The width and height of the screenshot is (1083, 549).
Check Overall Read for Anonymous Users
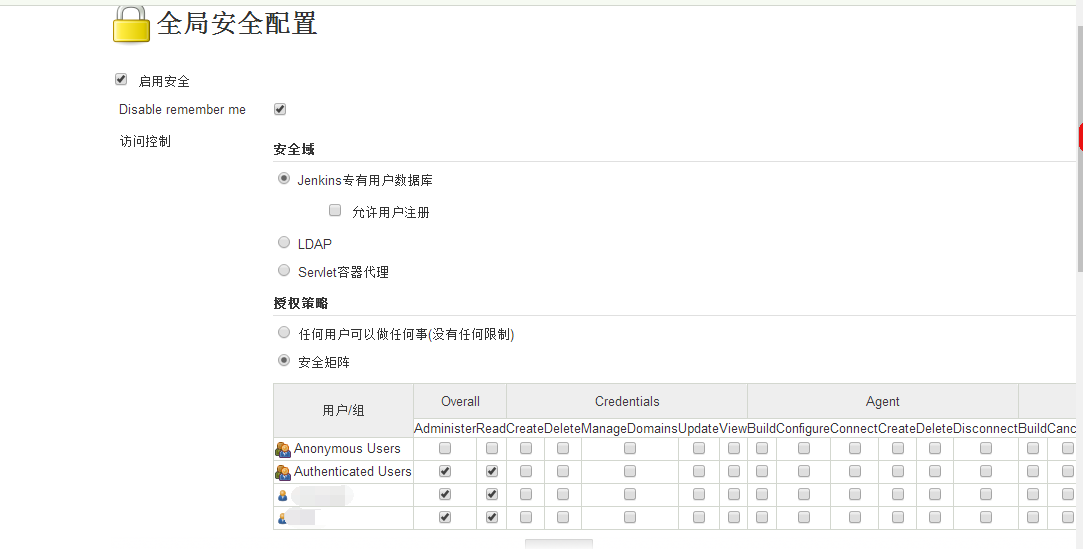(492, 448)
